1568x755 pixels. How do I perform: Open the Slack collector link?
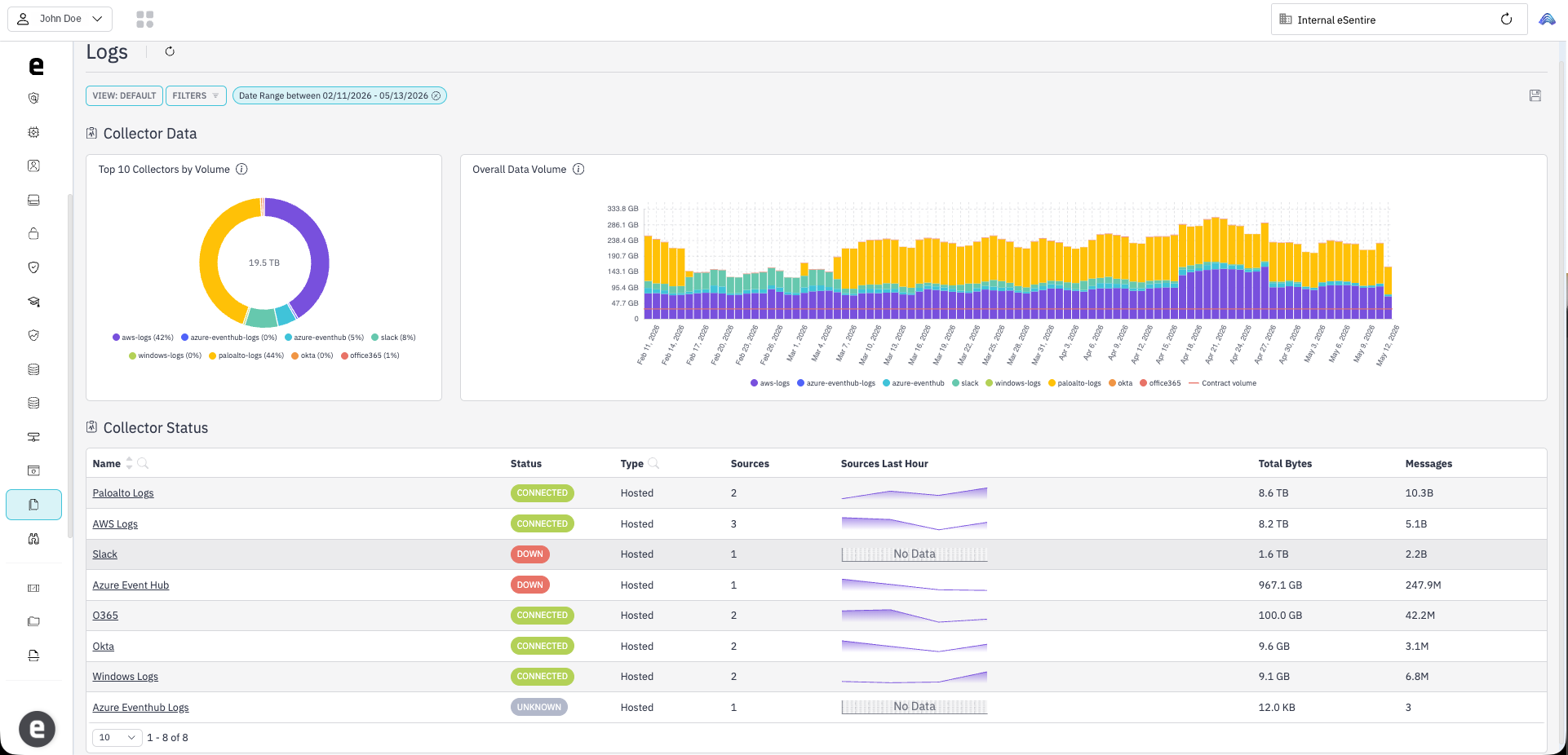[x=105, y=554]
